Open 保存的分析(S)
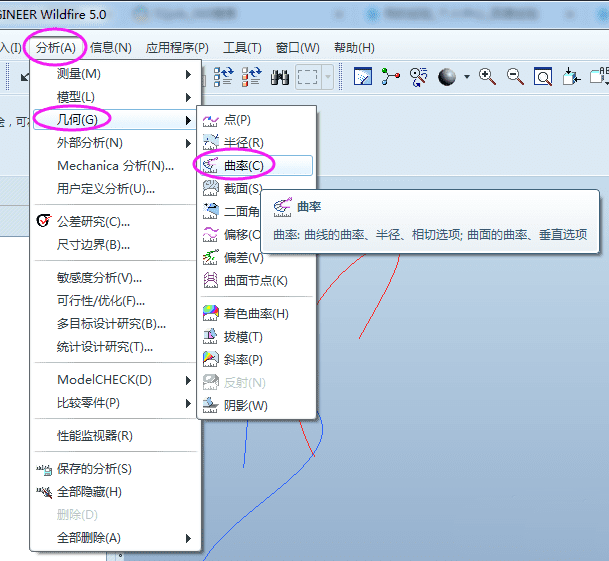Image resolution: width=609 pixels, height=561 pixels. click(116, 469)
